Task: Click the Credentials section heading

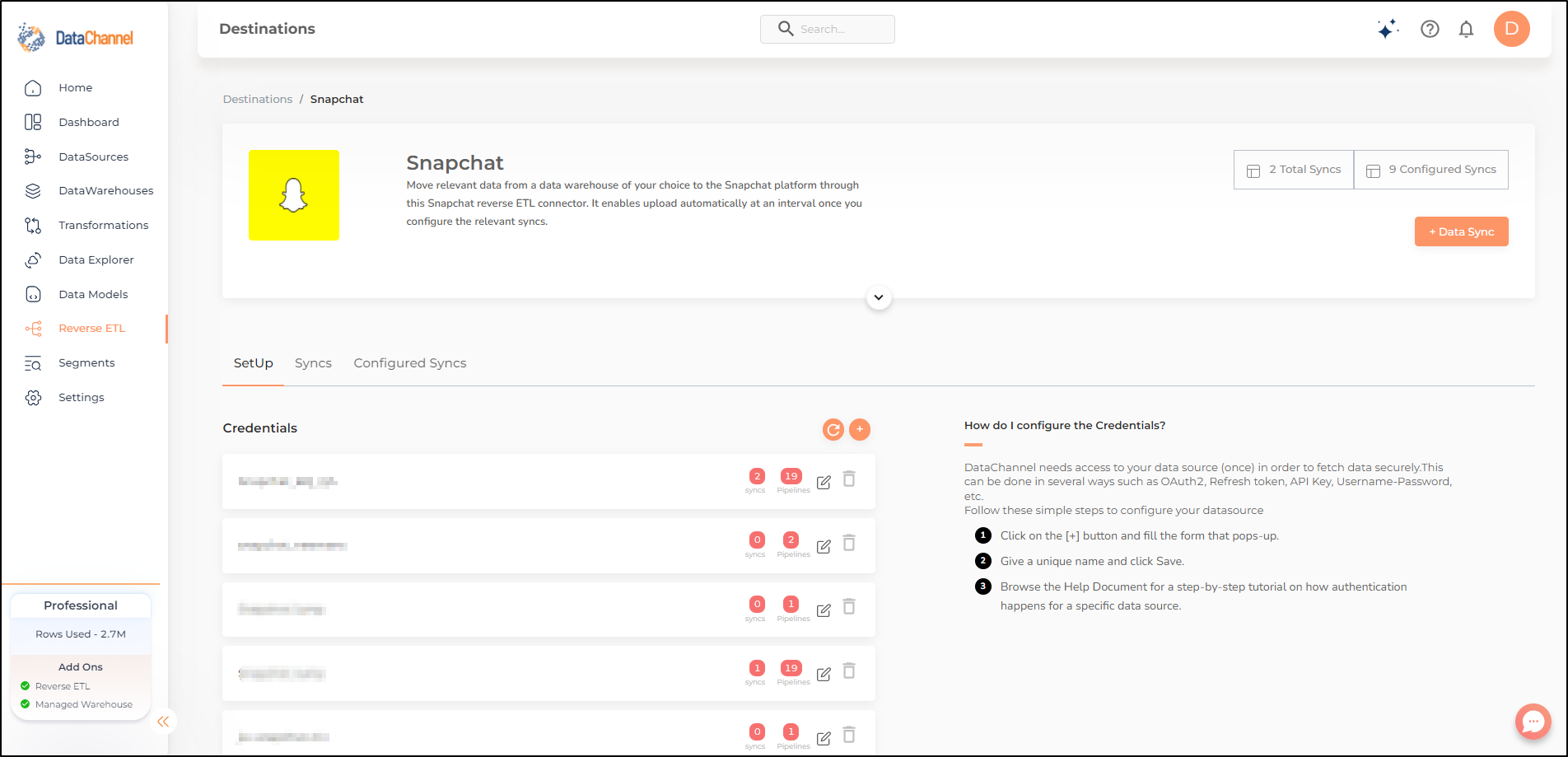Action: (260, 428)
